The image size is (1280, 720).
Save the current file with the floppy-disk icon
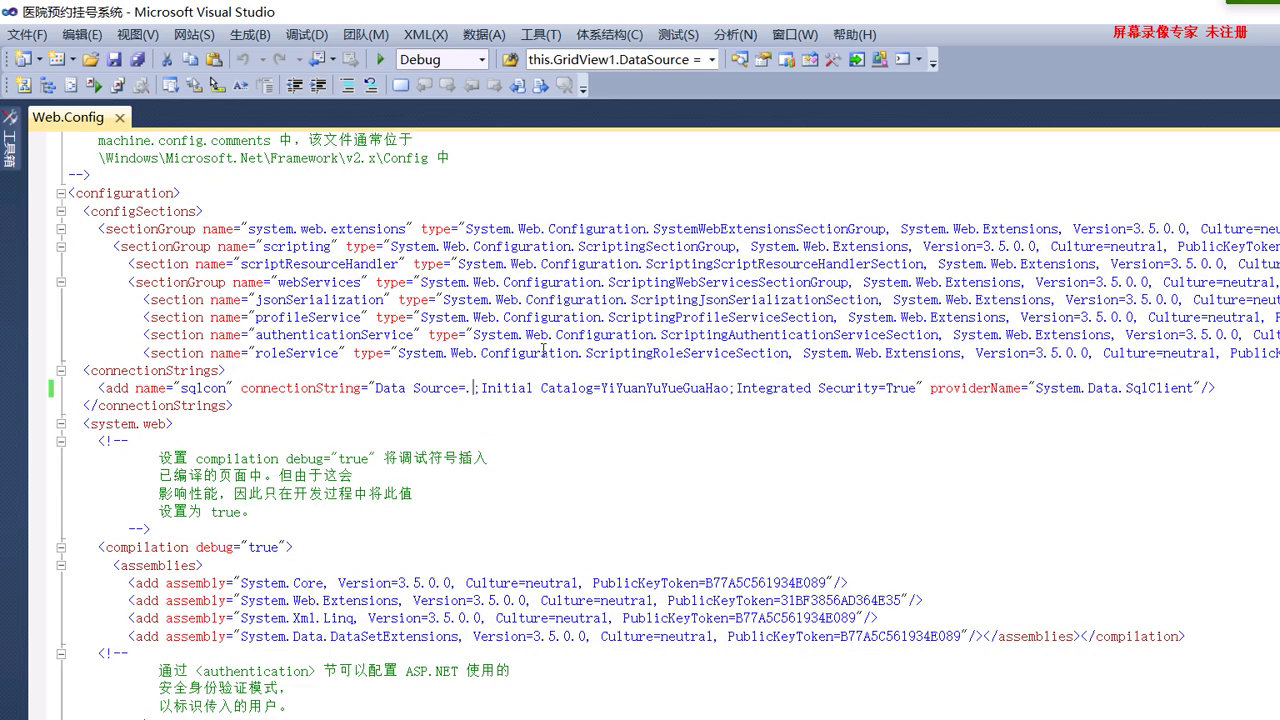114,60
